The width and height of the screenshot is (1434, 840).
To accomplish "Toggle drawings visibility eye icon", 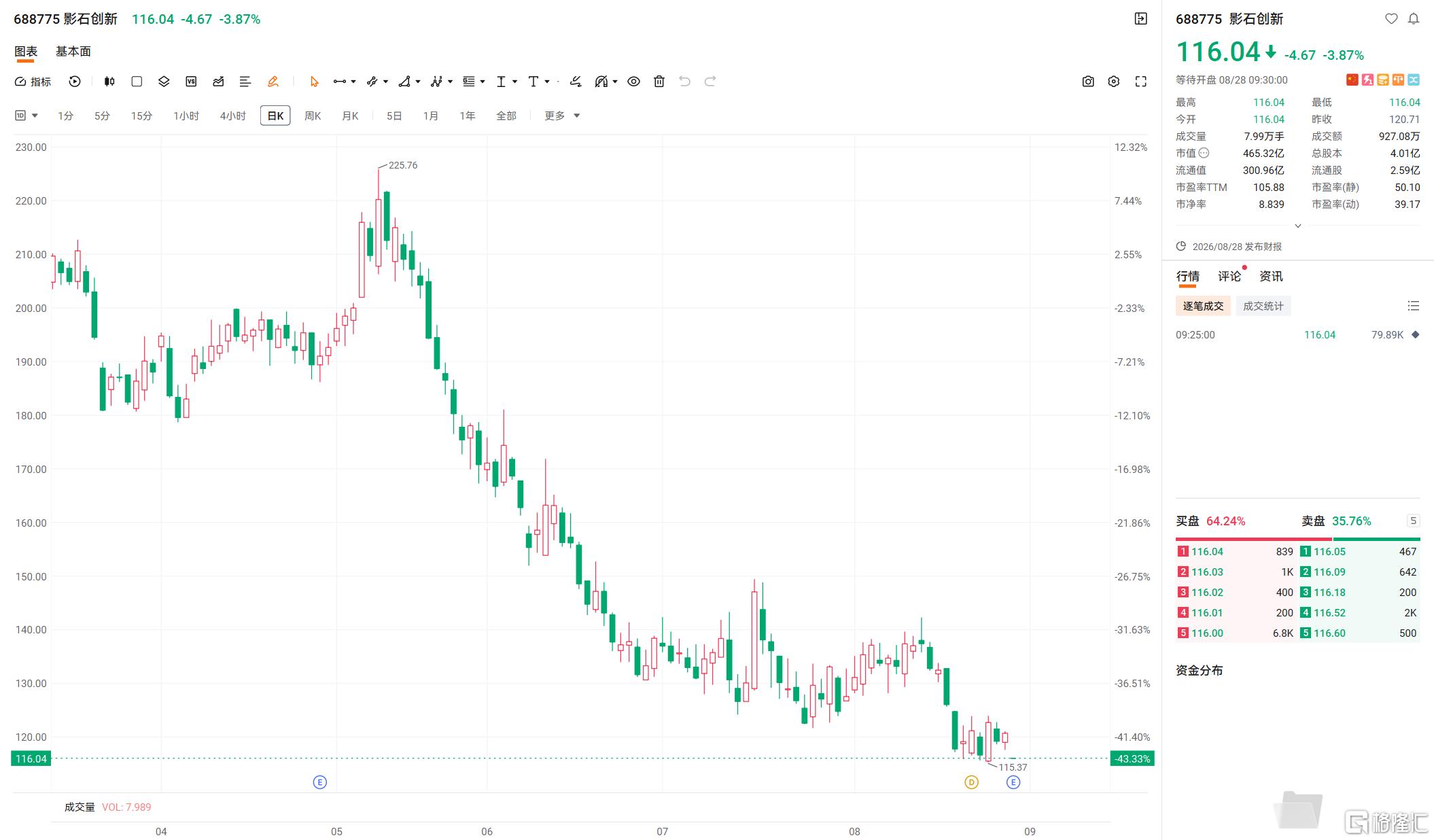I will coord(633,82).
